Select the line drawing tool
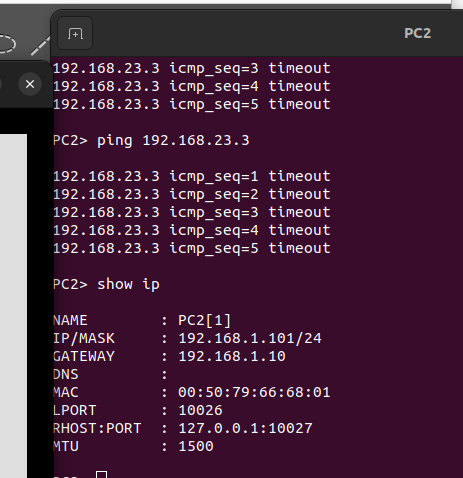Screen dimensions: 463x478 point(40,46)
